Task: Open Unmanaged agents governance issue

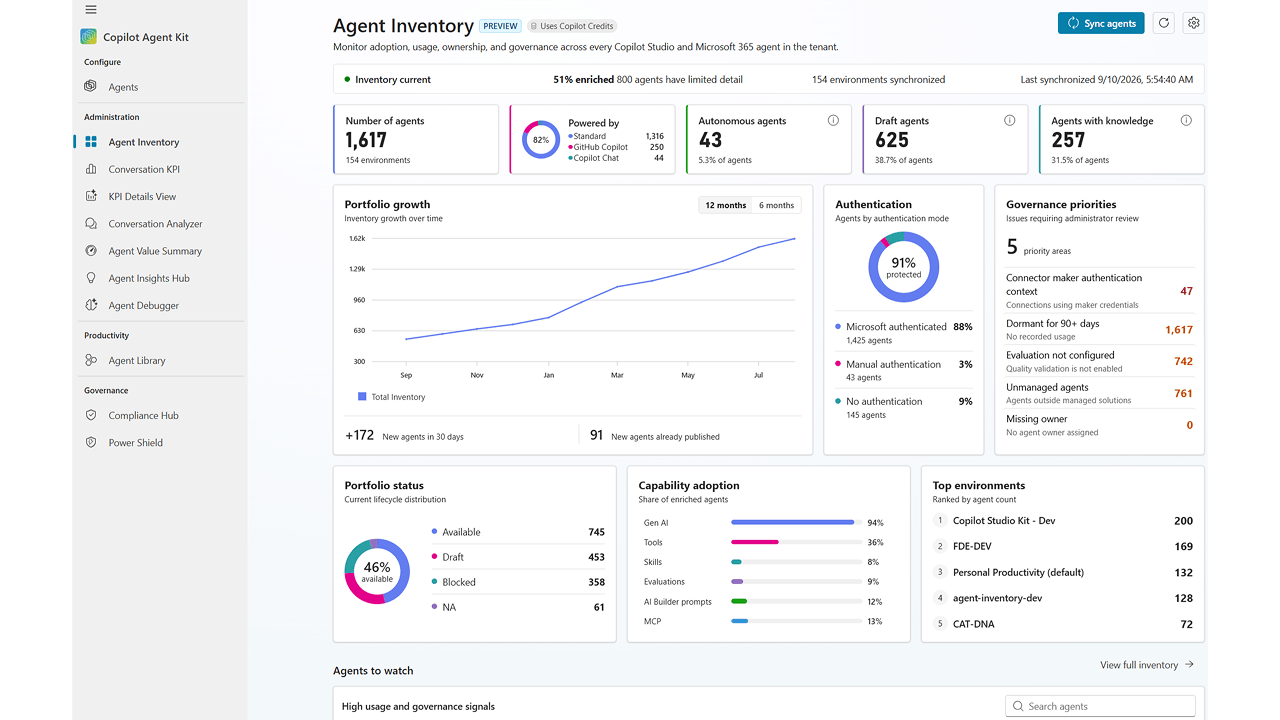Action: 1100,393
